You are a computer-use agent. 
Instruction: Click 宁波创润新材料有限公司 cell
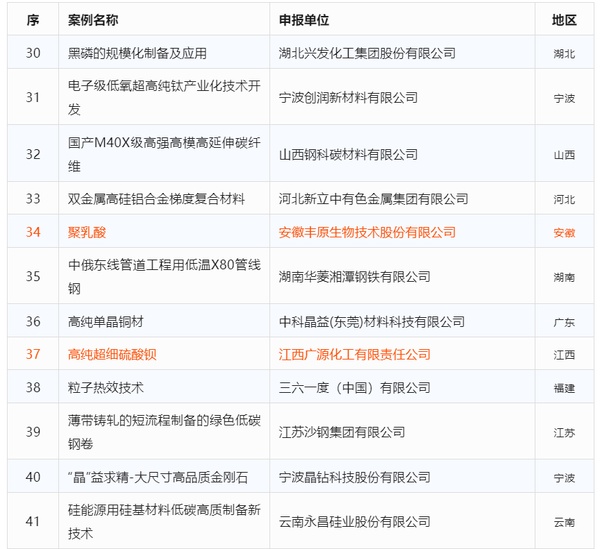coord(348,98)
